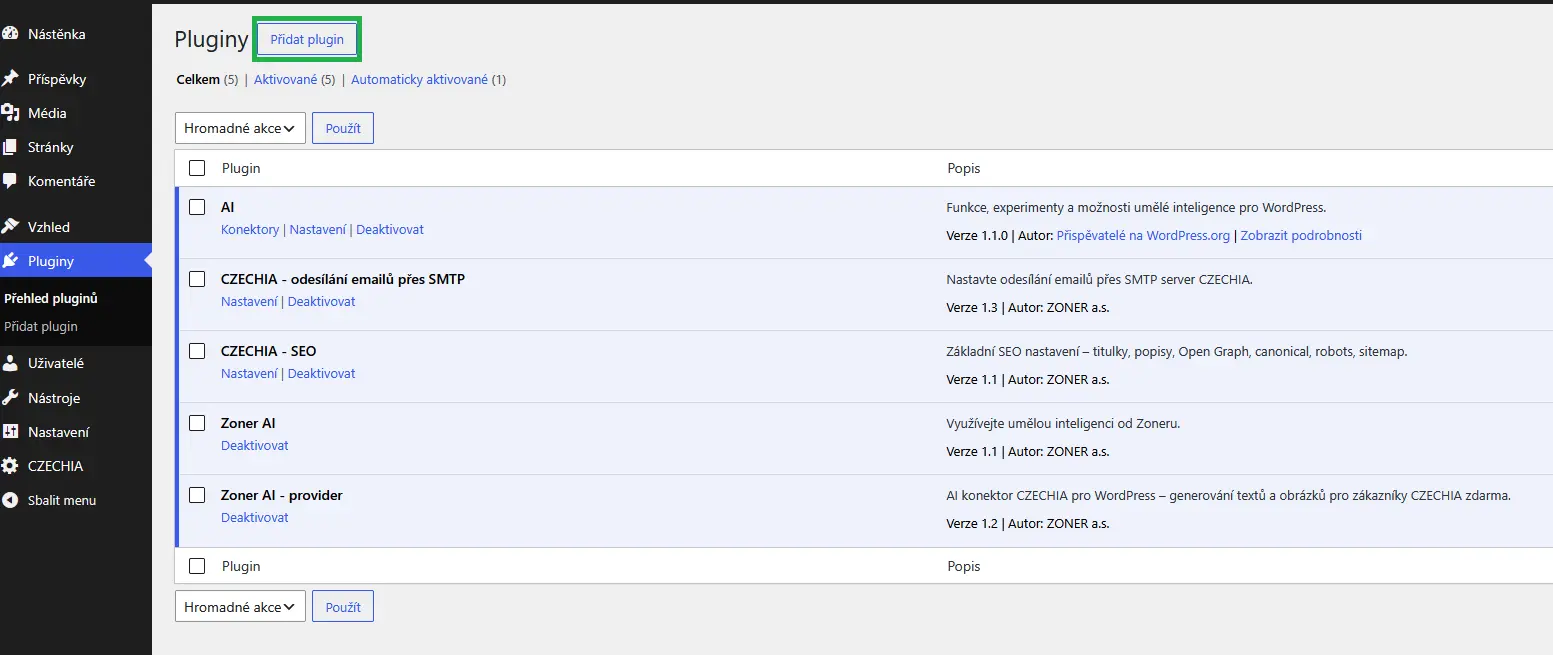1553x655 pixels.
Task: Click the Uživatelé person icon
Action: (x=10, y=364)
